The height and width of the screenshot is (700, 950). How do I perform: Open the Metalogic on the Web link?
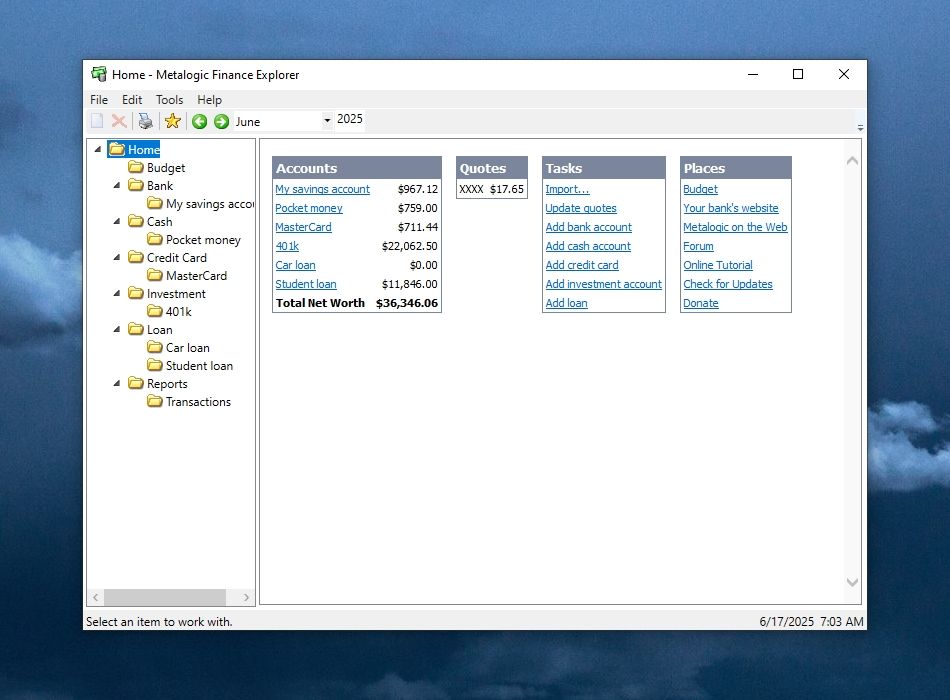(736, 227)
